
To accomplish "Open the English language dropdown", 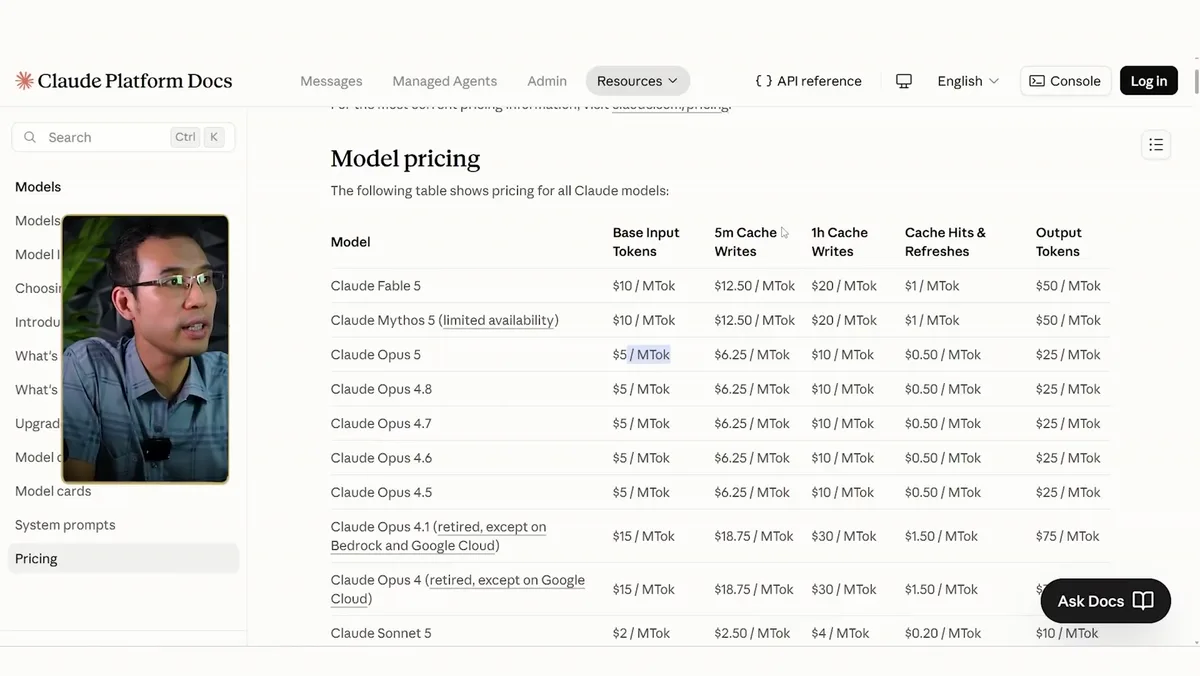I will [x=968, y=81].
